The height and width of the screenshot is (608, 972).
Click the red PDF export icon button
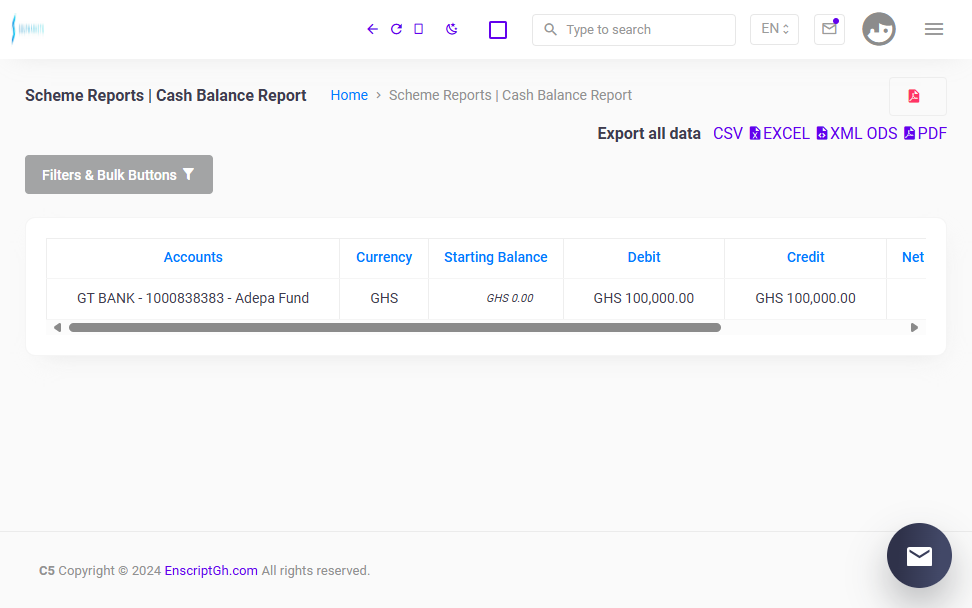pos(917,96)
